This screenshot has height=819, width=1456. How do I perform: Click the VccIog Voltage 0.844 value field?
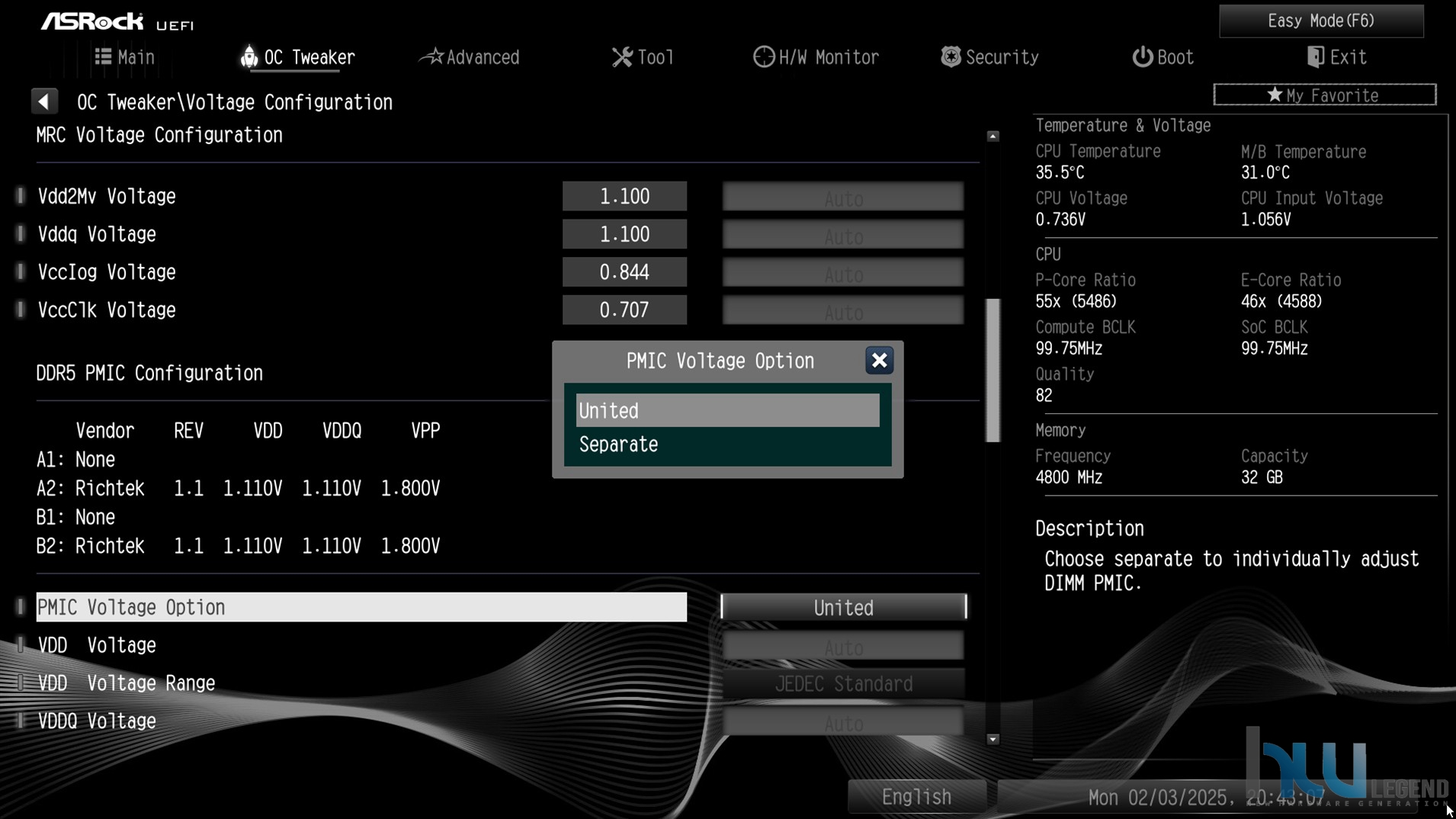[624, 272]
